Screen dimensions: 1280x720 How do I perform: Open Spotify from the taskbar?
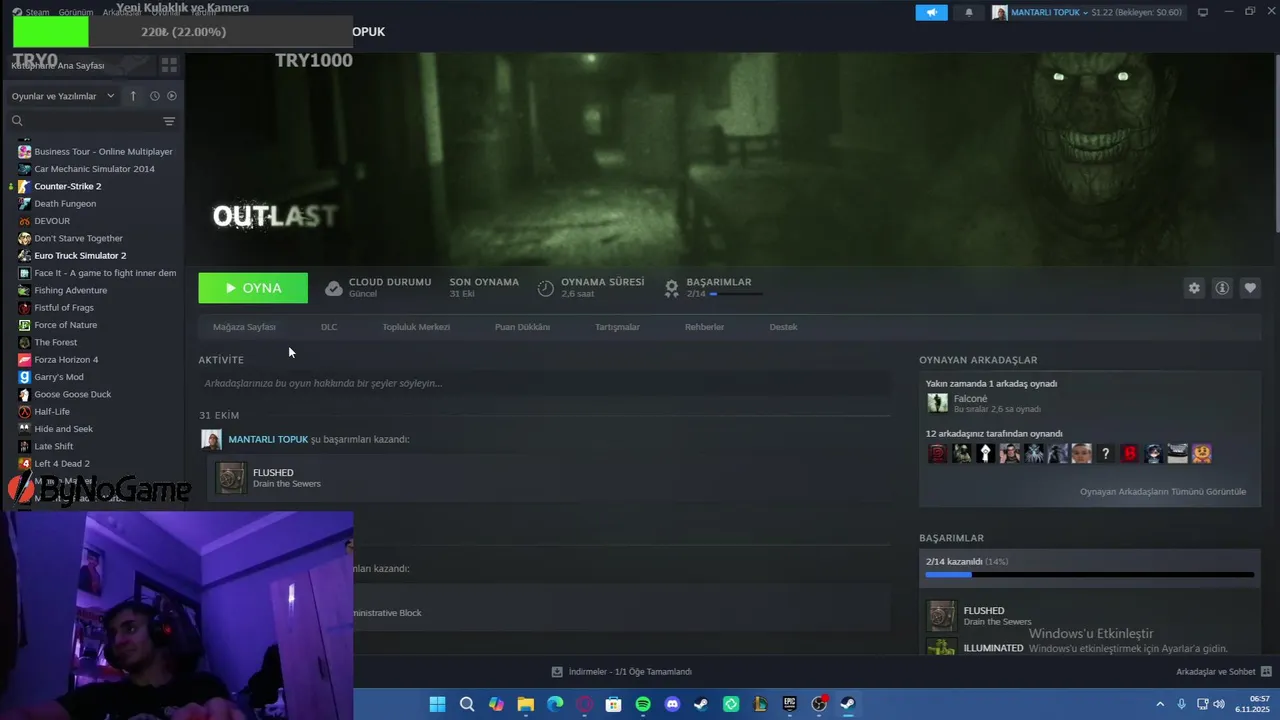coord(643,704)
